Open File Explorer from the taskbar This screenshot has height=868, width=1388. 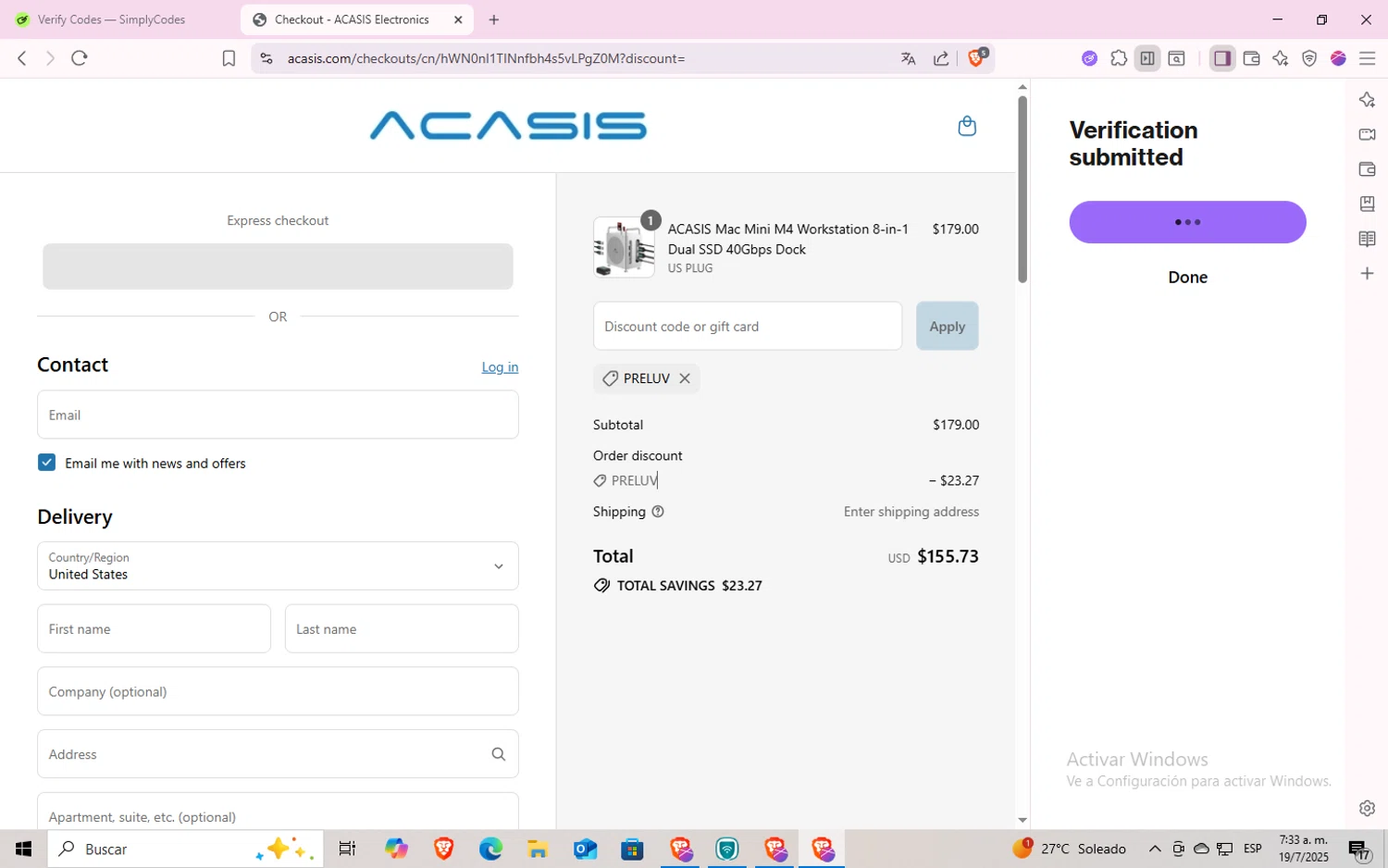[538, 849]
